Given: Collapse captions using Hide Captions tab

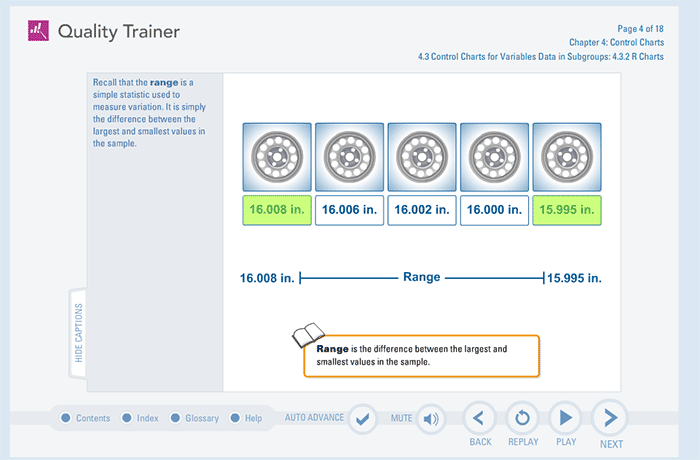Looking at the screenshot, I should (78, 334).
